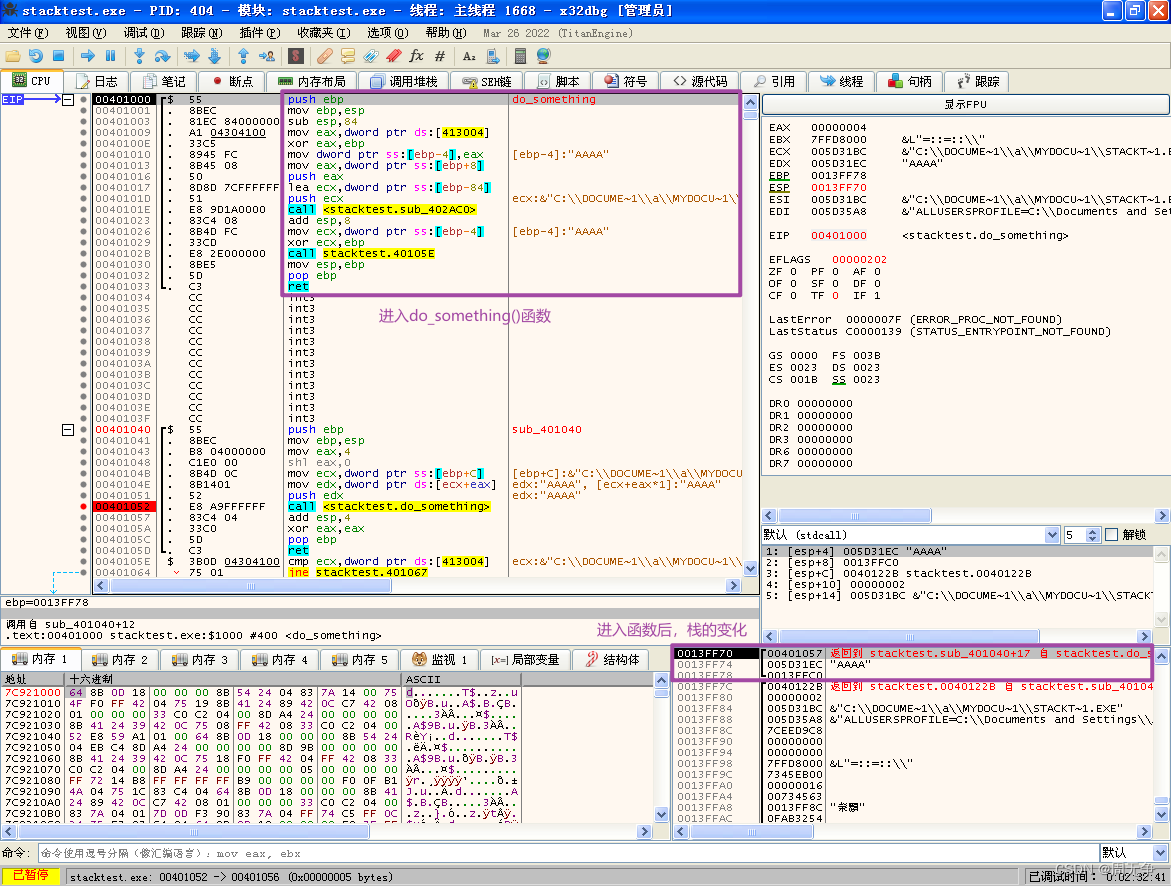This screenshot has height=886, width=1171.
Task: Enable the 解锁 checkbox
Action: pos(1111,535)
